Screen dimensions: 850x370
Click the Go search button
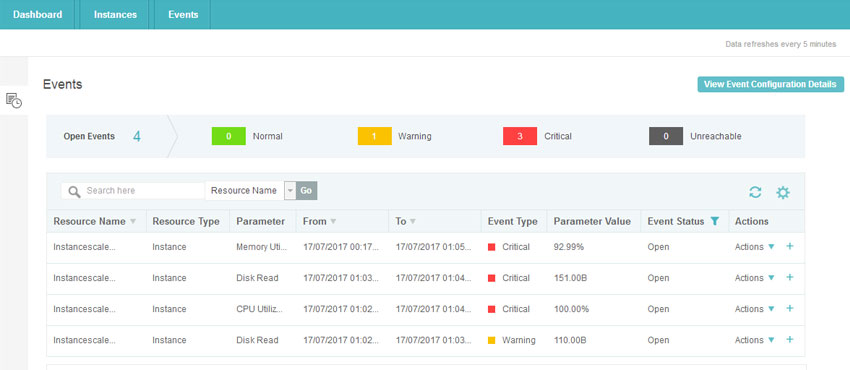306,191
